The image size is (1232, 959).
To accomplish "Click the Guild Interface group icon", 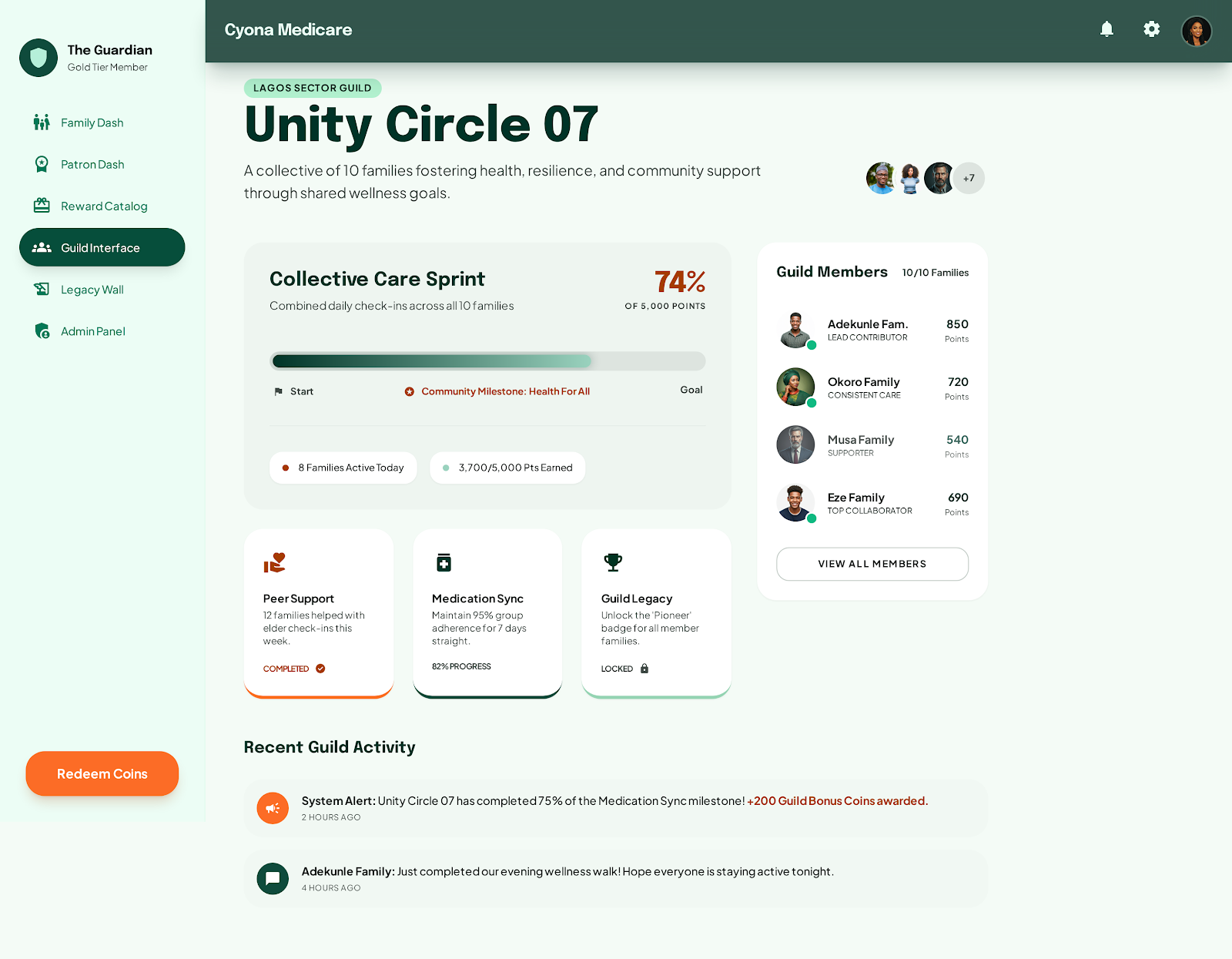I will [x=42, y=247].
